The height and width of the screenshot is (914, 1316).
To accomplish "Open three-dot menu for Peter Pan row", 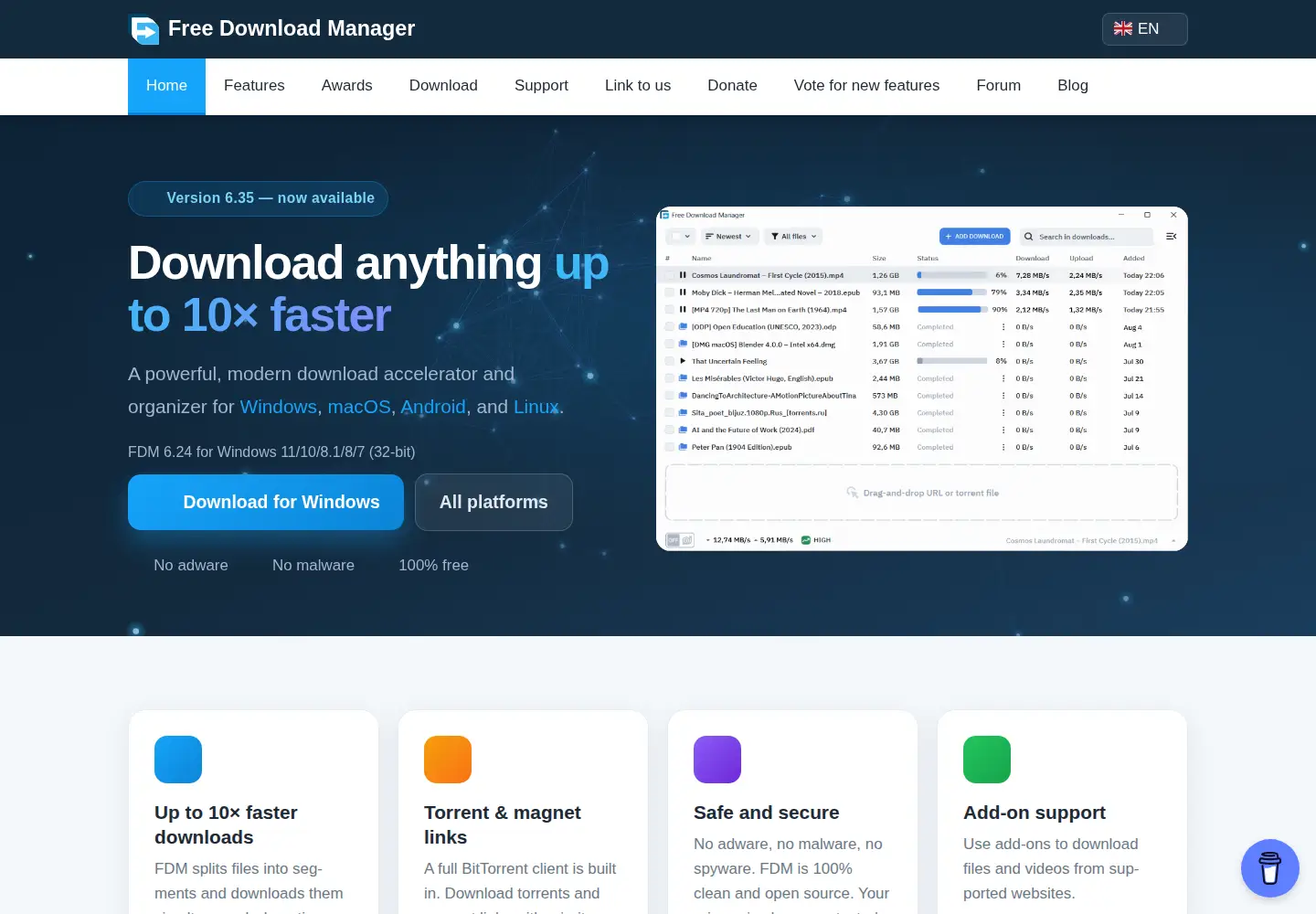I will point(1003,447).
